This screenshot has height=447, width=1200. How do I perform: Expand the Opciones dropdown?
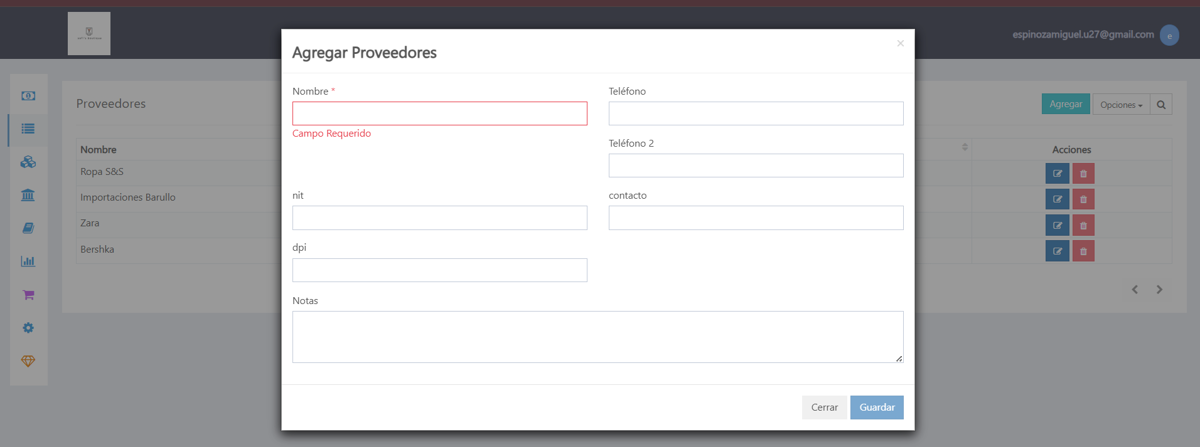pyautogui.click(x=1121, y=104)
